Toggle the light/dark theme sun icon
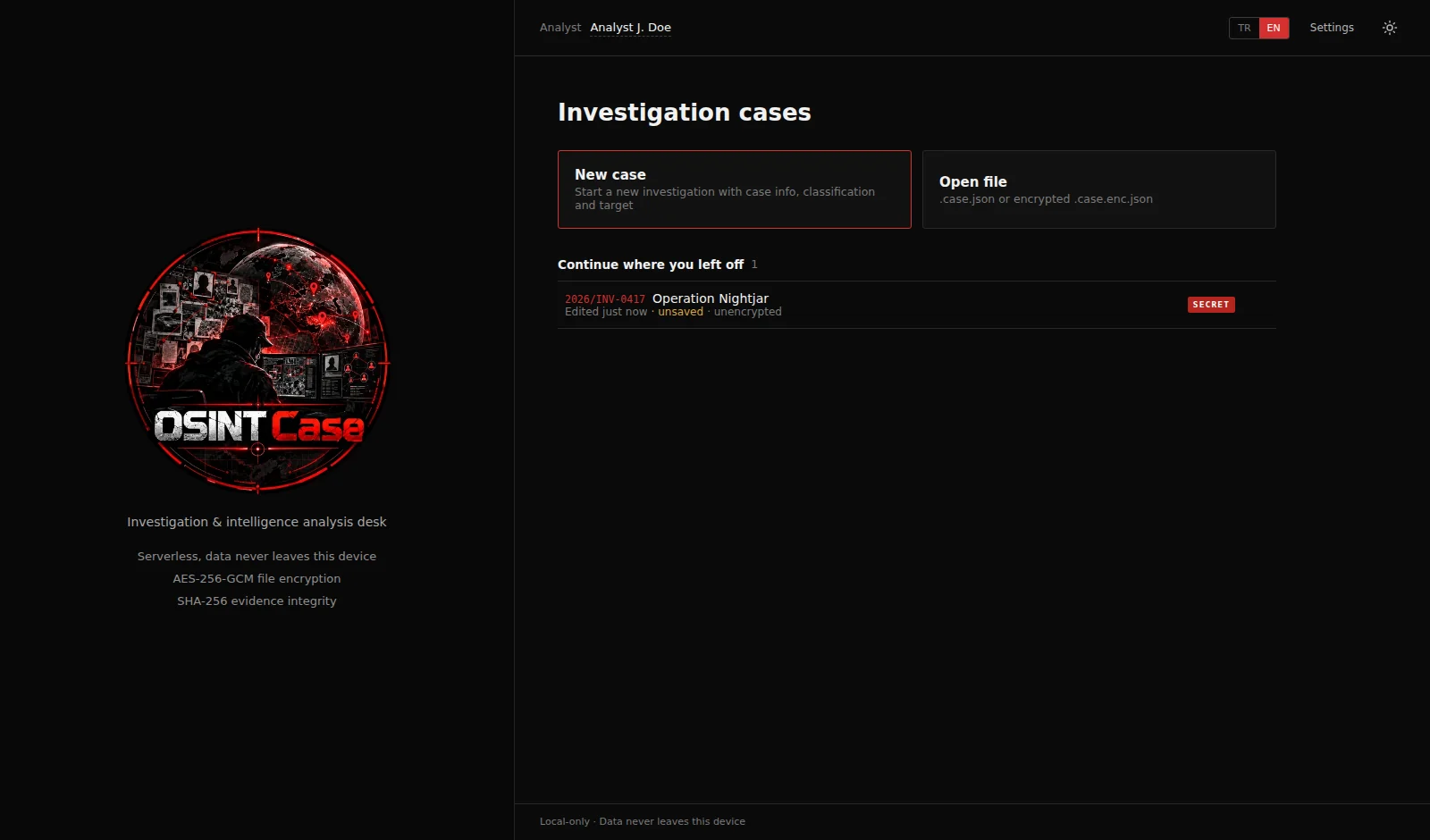The height and width of the screenshot is (840, 1430). coord(1390,28)
